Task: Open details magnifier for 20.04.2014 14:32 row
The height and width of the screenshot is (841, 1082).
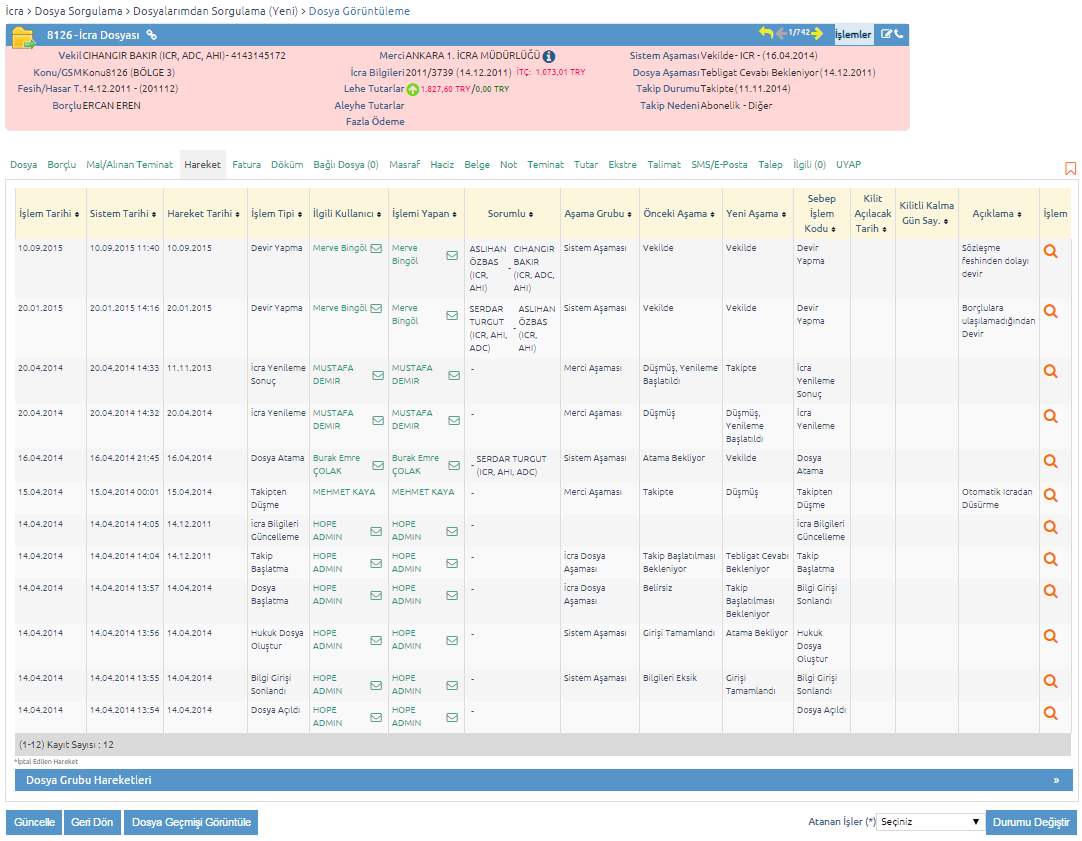Action: (x=1050, y=416)
